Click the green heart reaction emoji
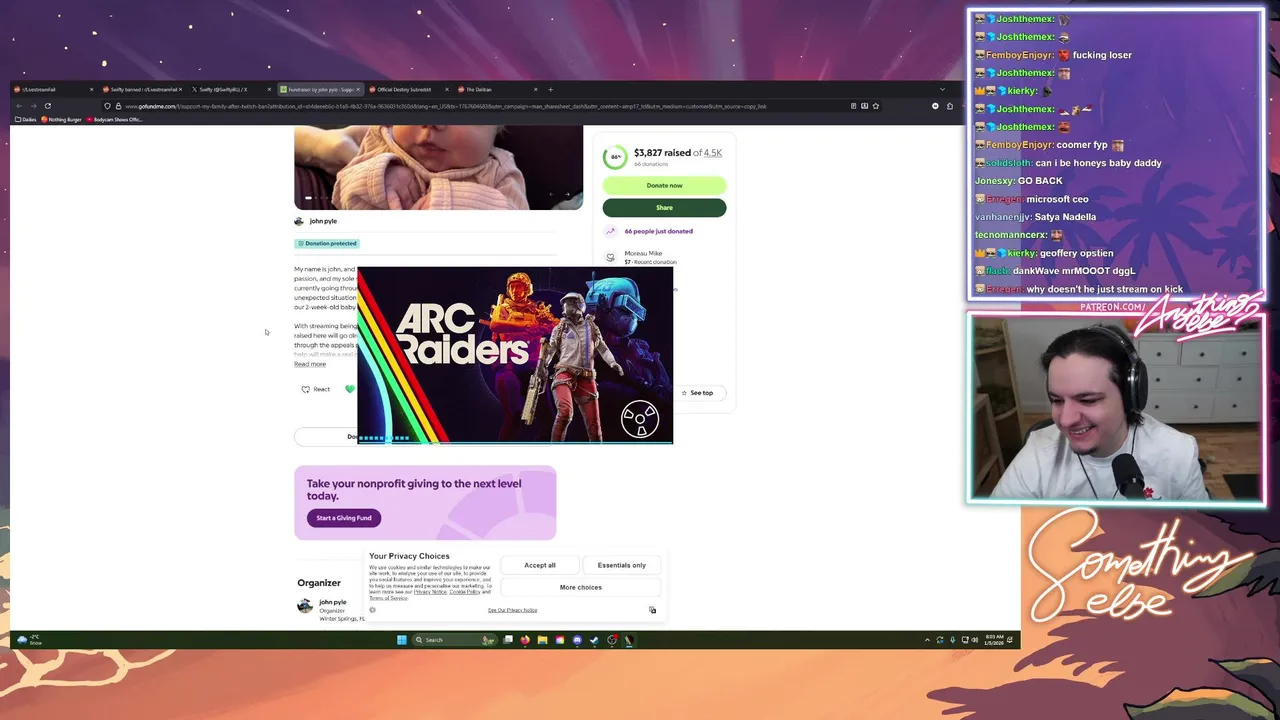Image resolution: width=1280 pixels, height=720 pixels. (x=349, y=389)
